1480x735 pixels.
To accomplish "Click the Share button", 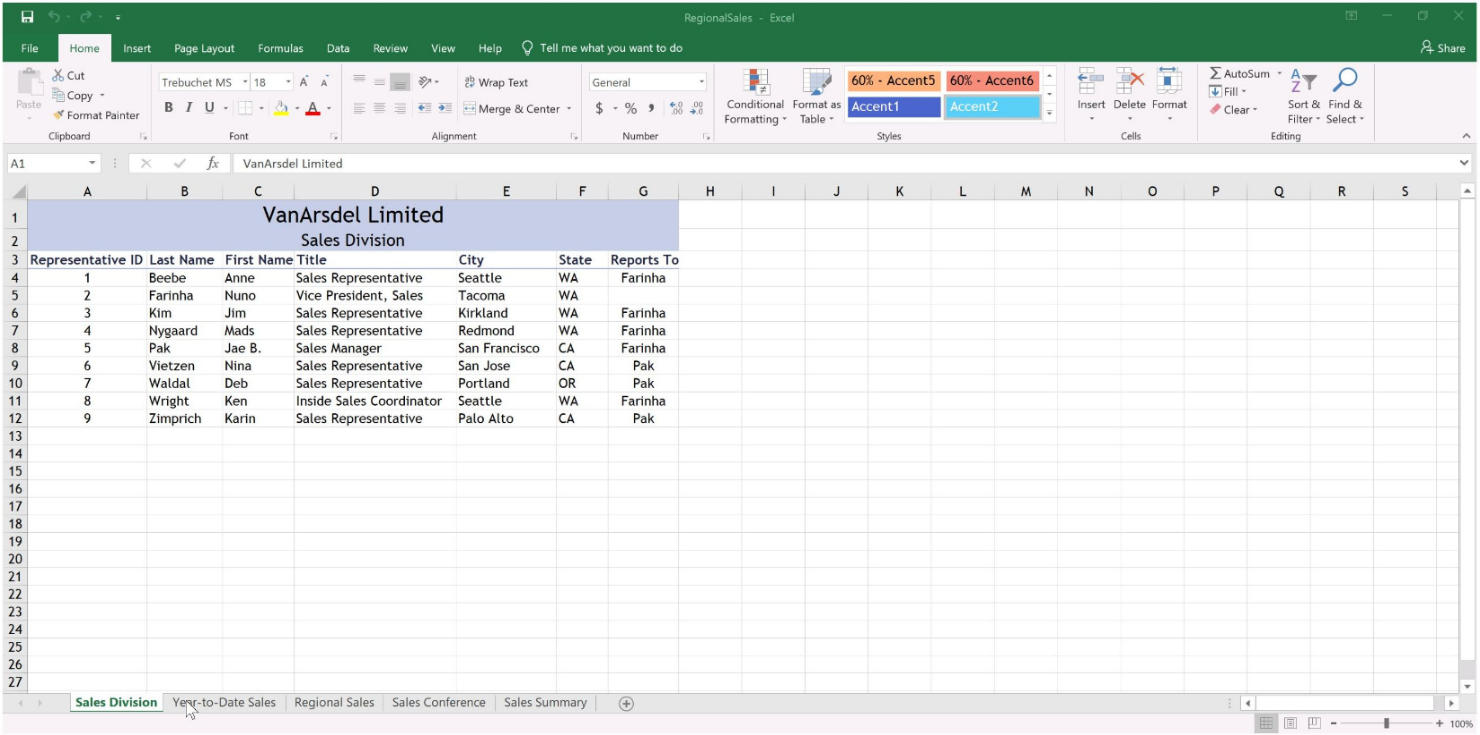I will (1443, 48).
